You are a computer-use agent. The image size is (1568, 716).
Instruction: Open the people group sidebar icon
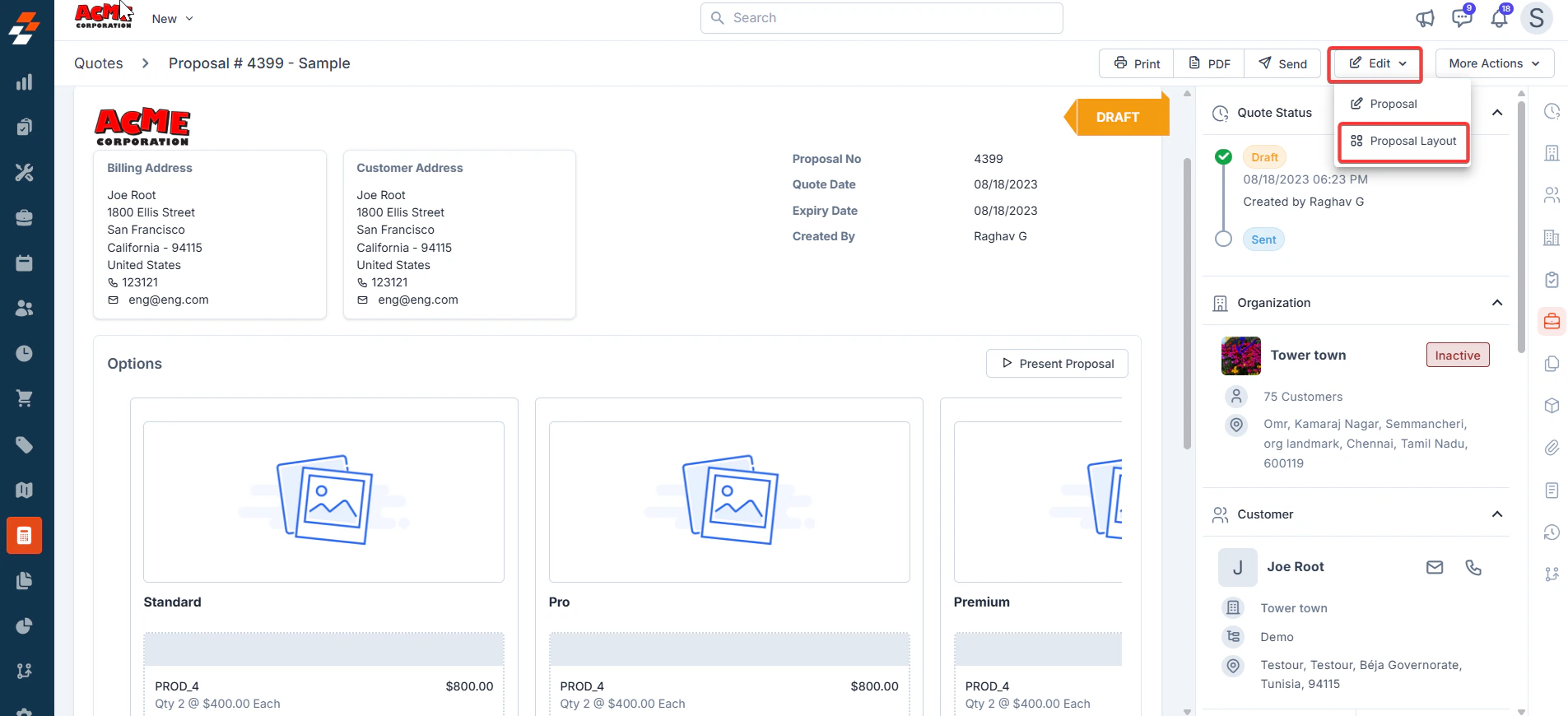point(25,308)
